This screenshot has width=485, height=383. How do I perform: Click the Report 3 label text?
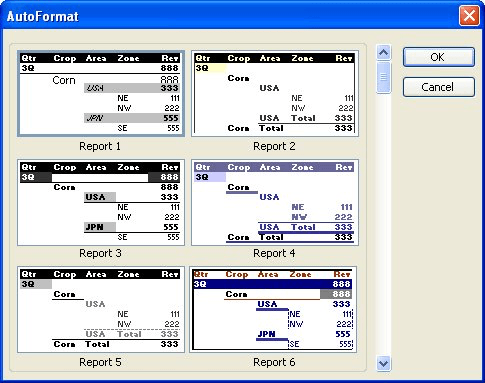point(100,253)
